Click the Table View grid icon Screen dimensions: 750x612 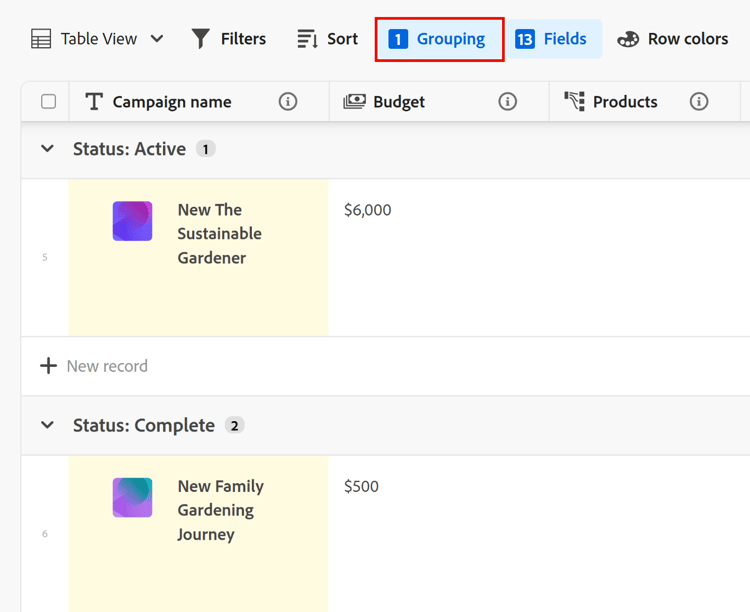click(x=41, y=39)
